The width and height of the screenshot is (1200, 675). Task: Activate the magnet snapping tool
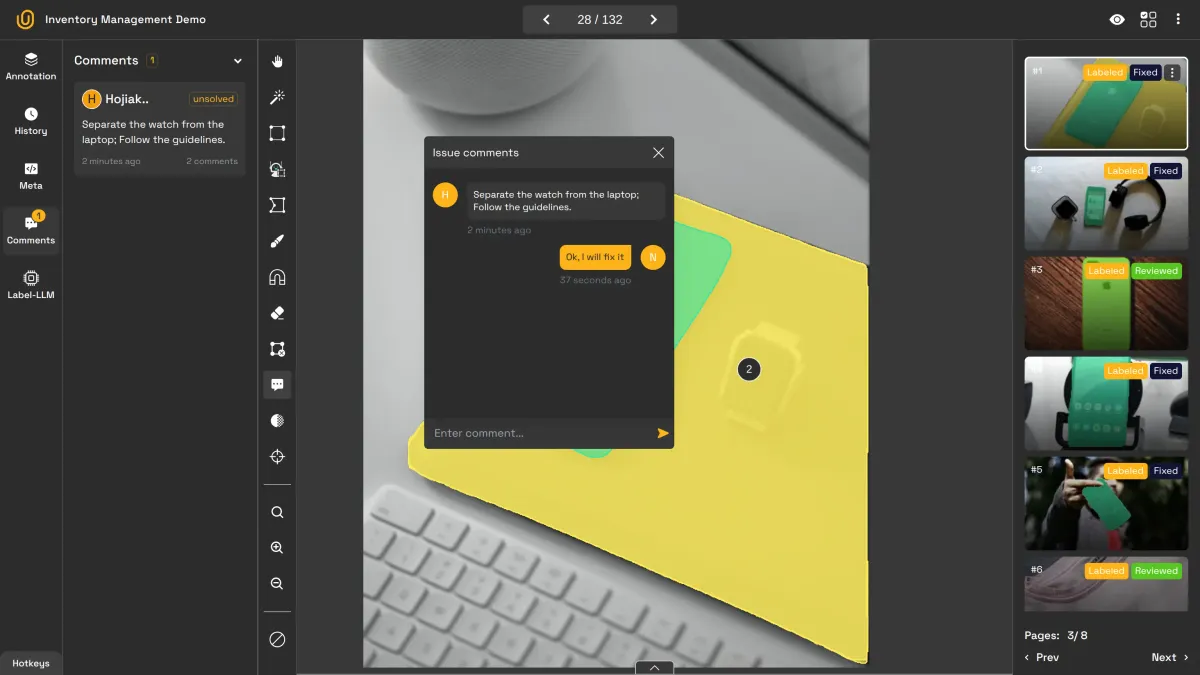point(277,277)
